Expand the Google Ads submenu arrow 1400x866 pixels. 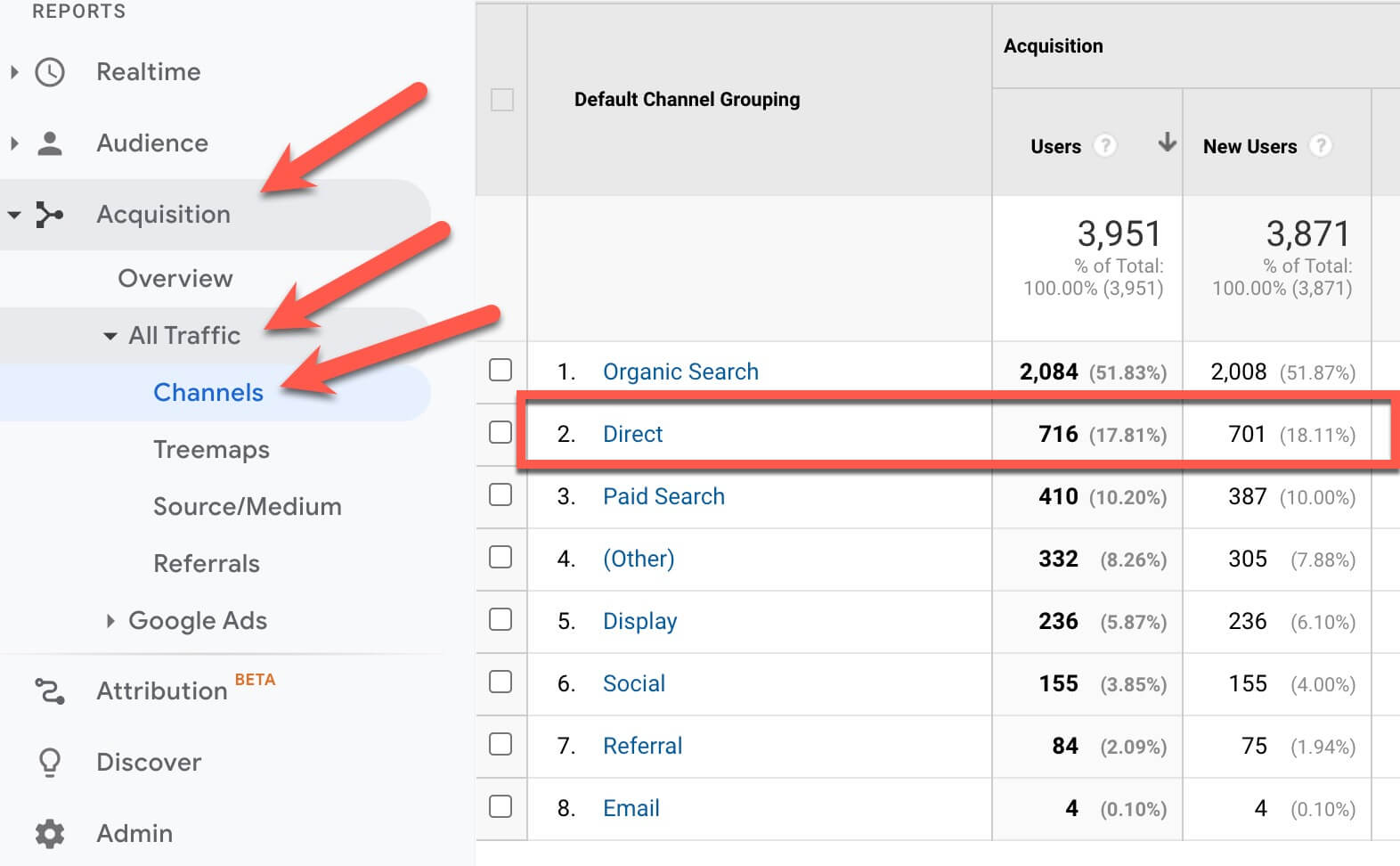(x=110, y=620)
